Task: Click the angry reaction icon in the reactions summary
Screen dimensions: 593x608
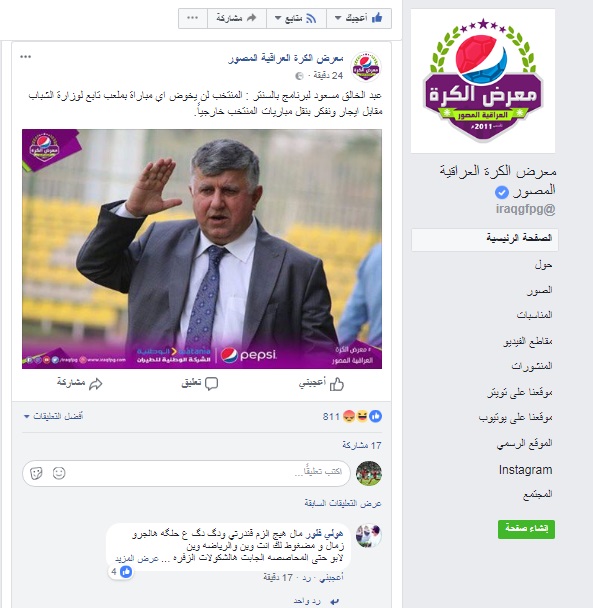Action: (349, 416)
